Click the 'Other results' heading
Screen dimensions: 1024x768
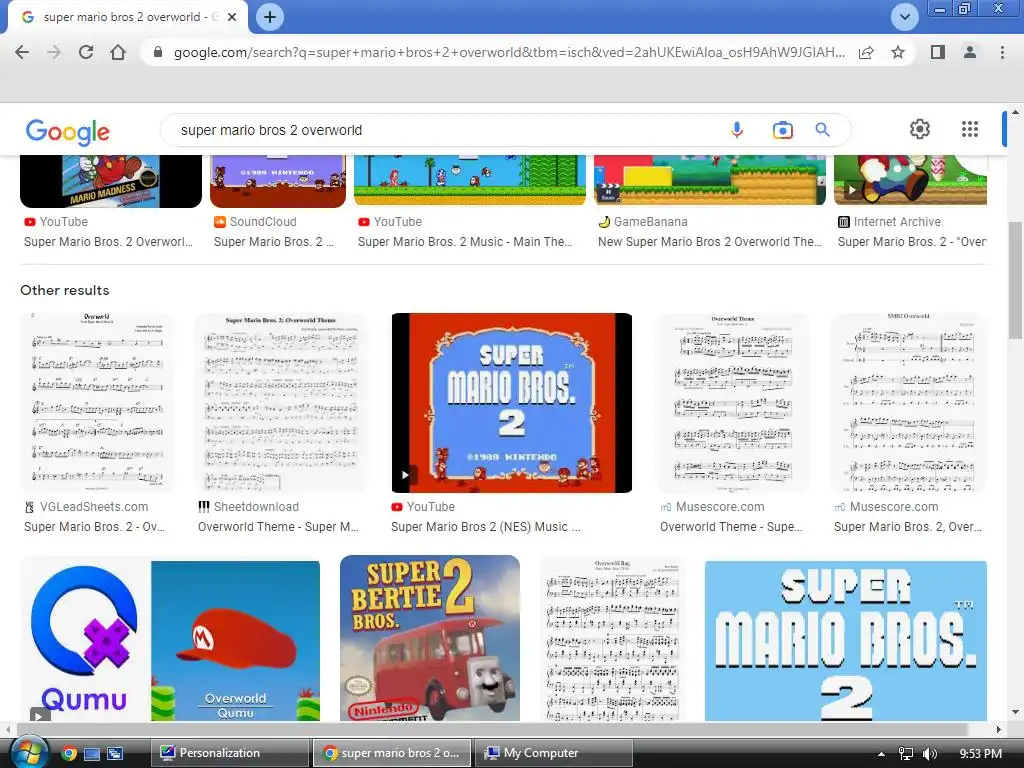(65, 290)
